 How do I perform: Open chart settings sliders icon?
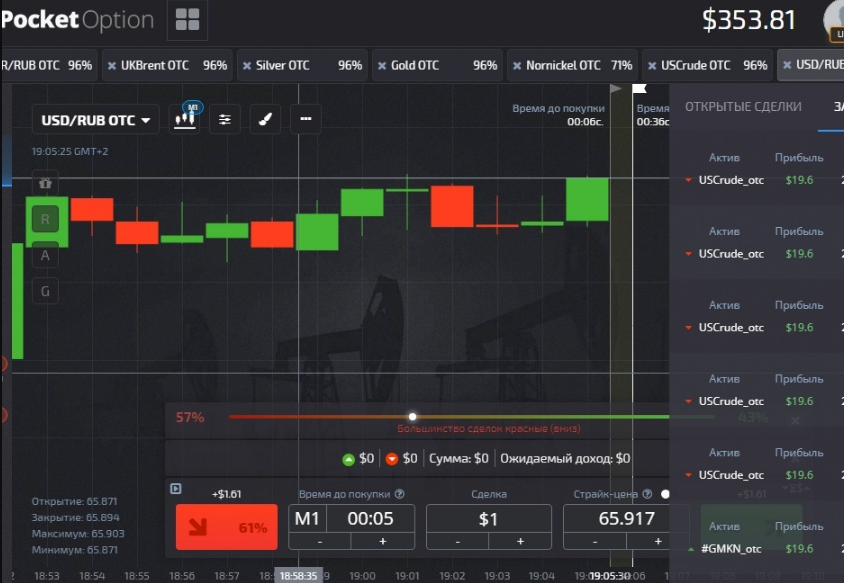[224, 119]
